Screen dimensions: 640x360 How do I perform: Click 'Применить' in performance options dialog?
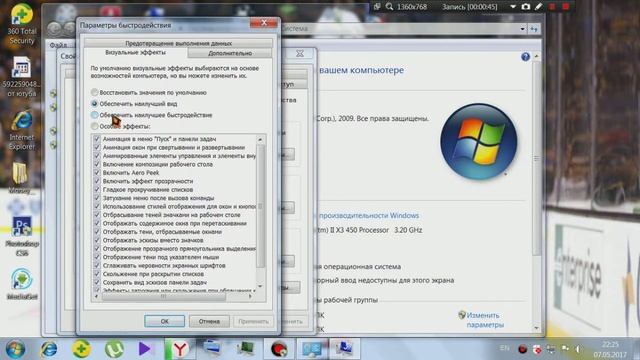[253, 321]
